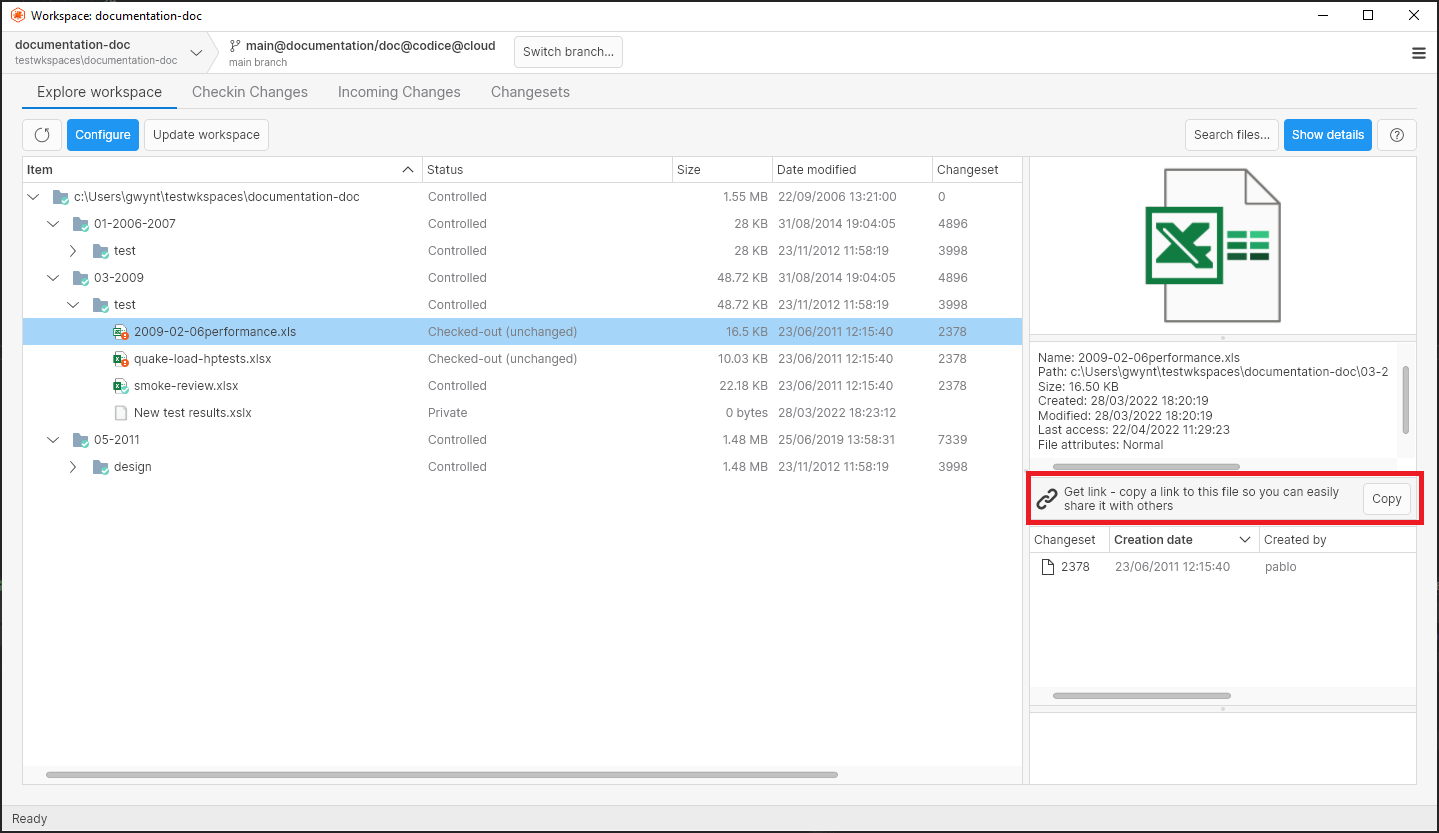Click the refresh workspace icon

pos(41,134)
